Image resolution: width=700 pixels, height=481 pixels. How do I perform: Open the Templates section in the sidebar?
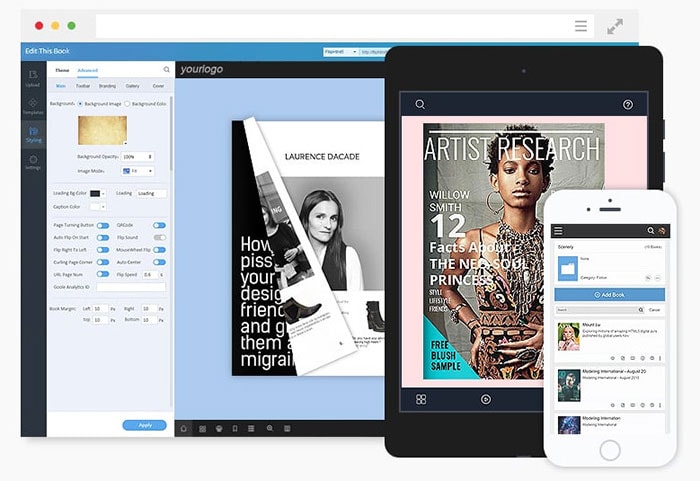pyautogui.click(x=33, y=106)
